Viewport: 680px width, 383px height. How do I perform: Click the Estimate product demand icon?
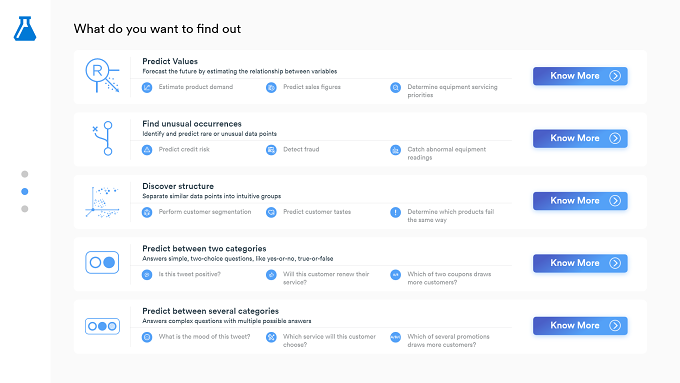[x=147, y=87]
